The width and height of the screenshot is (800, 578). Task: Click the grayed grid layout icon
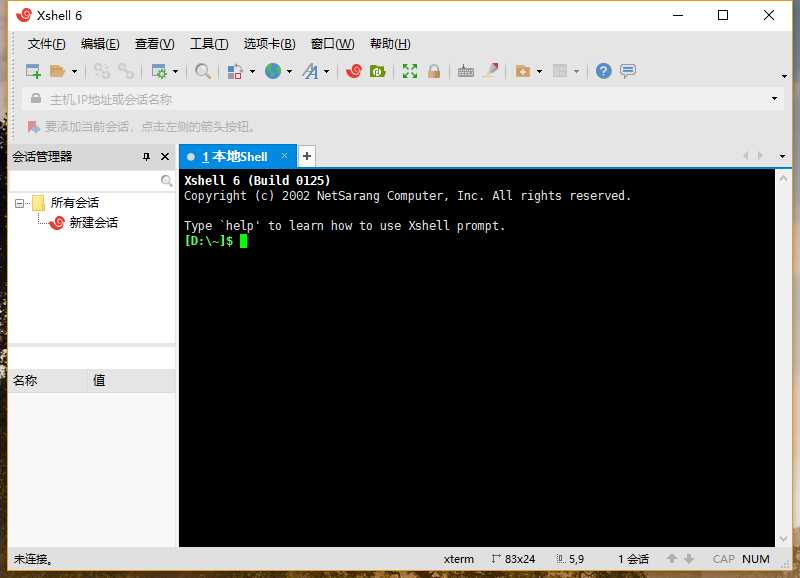pos(560,71)
